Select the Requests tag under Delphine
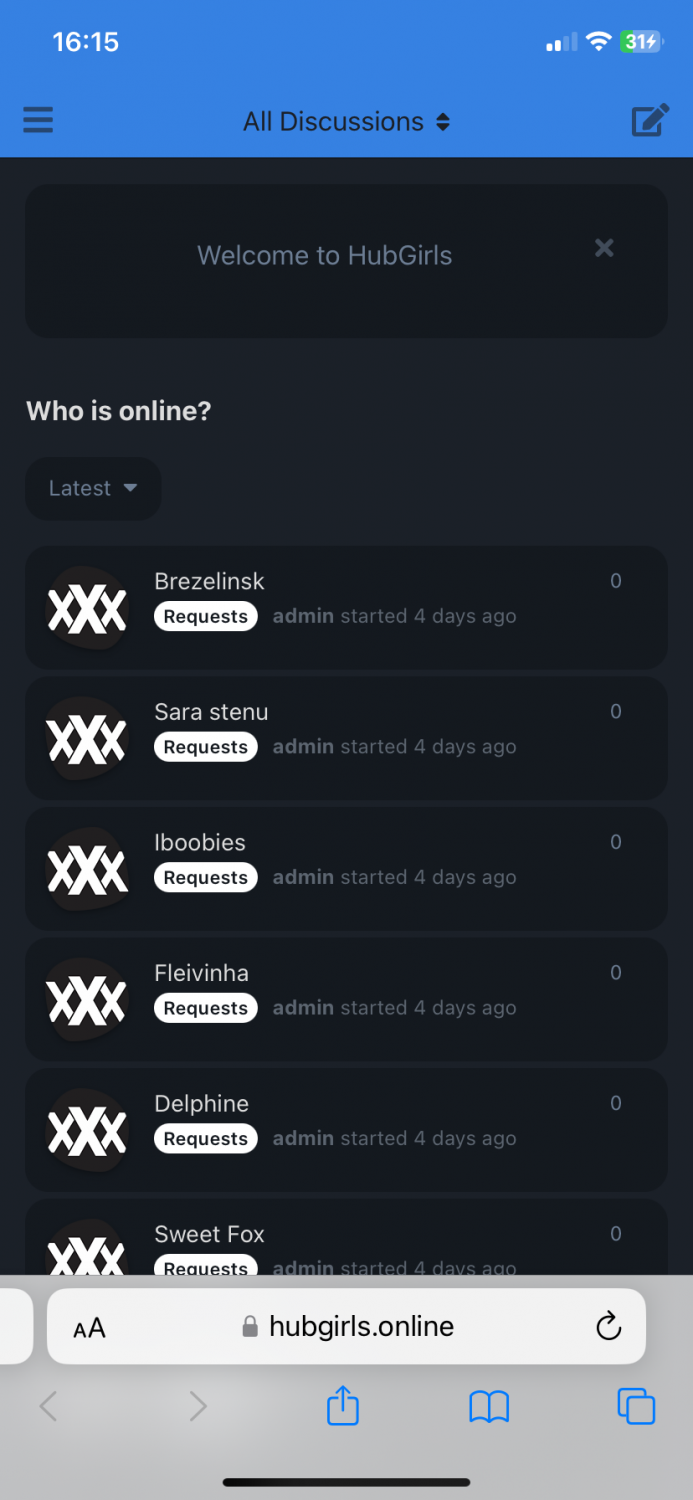 pos(206,1139)
